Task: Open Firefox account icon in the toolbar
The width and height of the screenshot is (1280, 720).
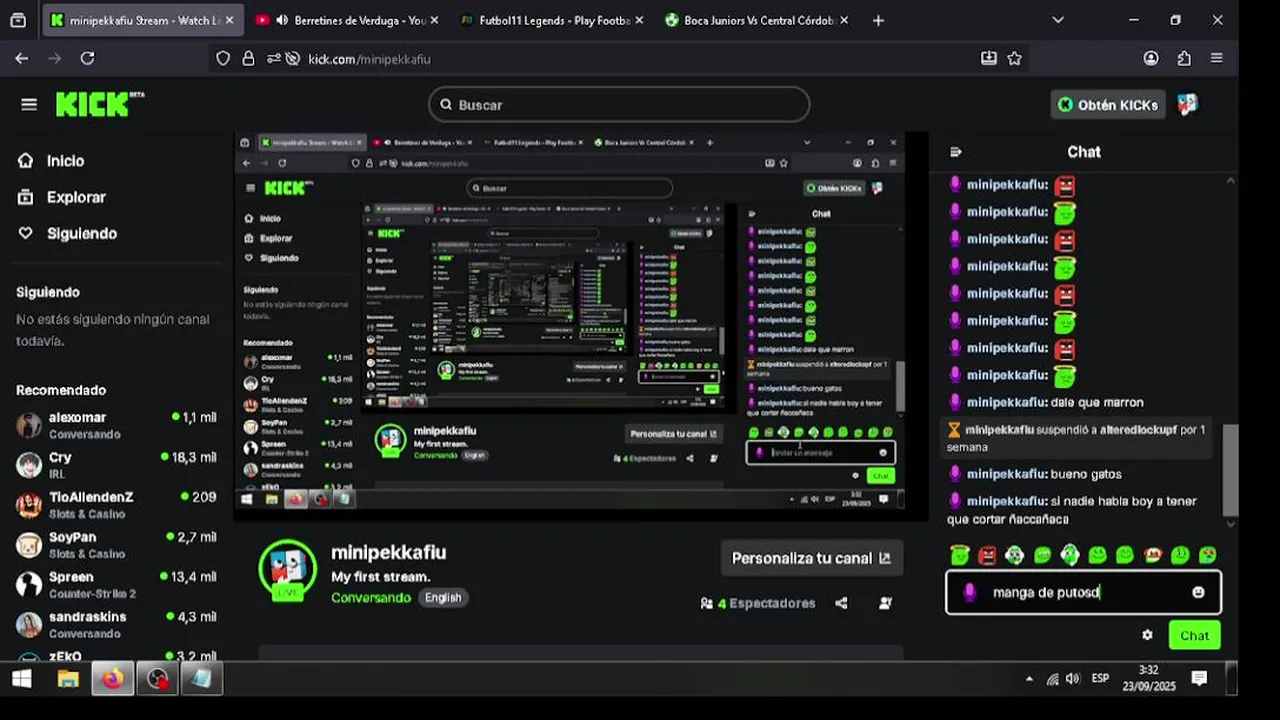Action: click(x=1151, y=59)
